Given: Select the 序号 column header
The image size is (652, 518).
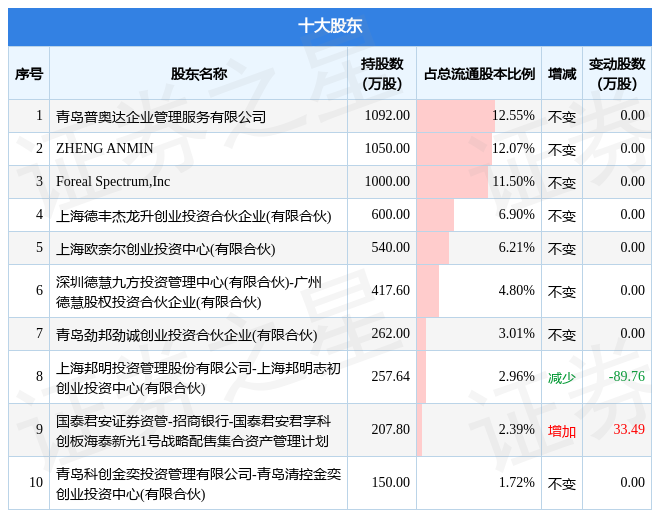Looking at the screenshot, I should pos(29,74).
